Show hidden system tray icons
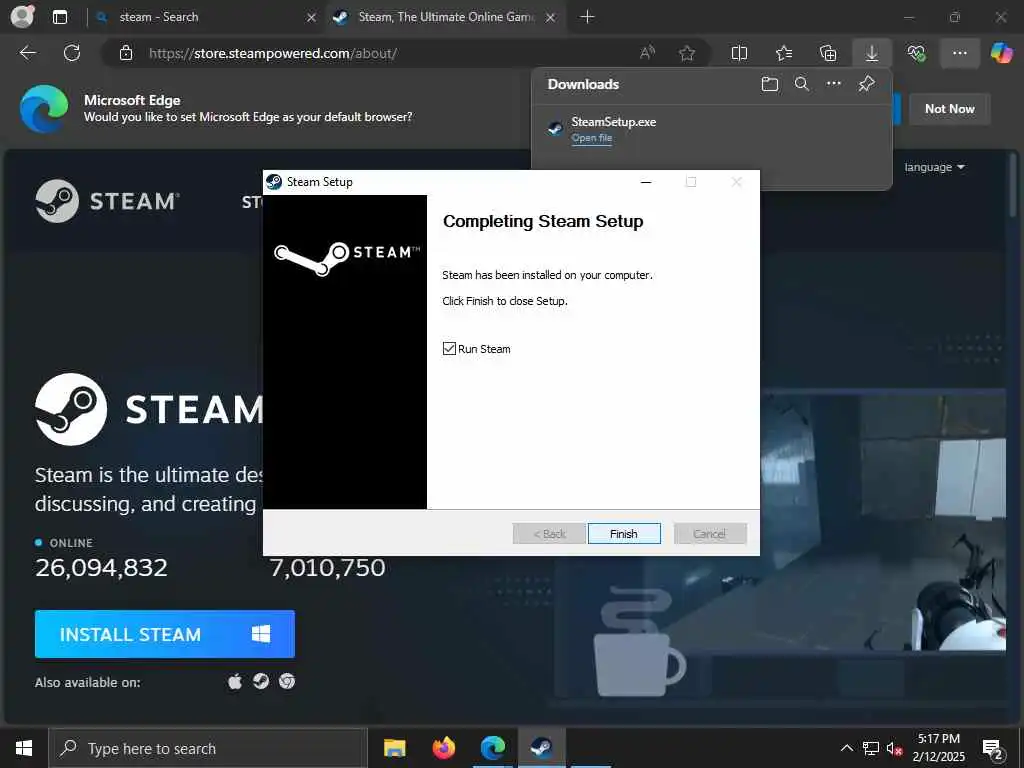The image size is (1024, 768). [x=846, y=748]
